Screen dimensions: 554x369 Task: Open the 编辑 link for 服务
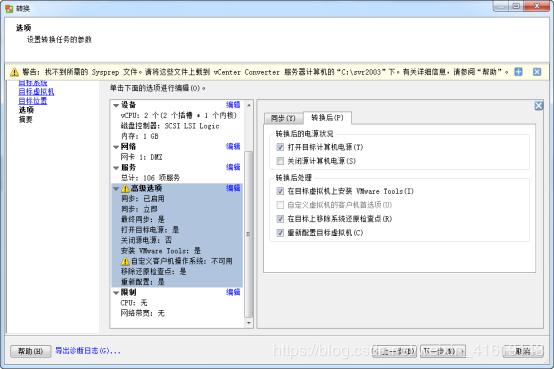233,167
